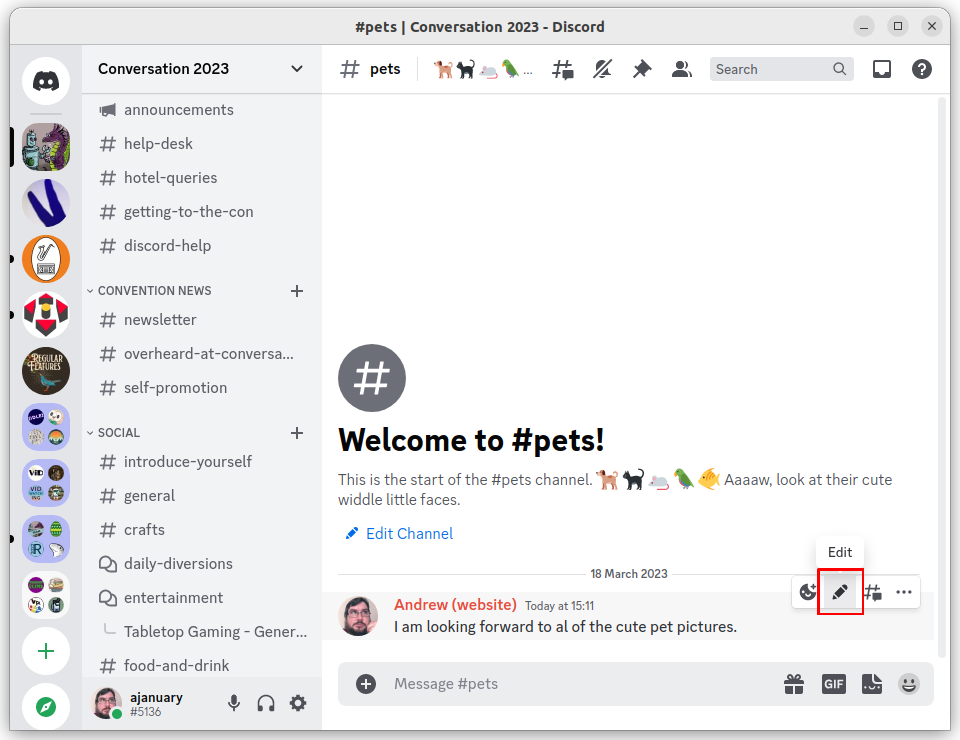Image resolution: width=960 pixels, height=740 pixels.
Task: Open the orange saxophone server icon
Action: point(46,259)
